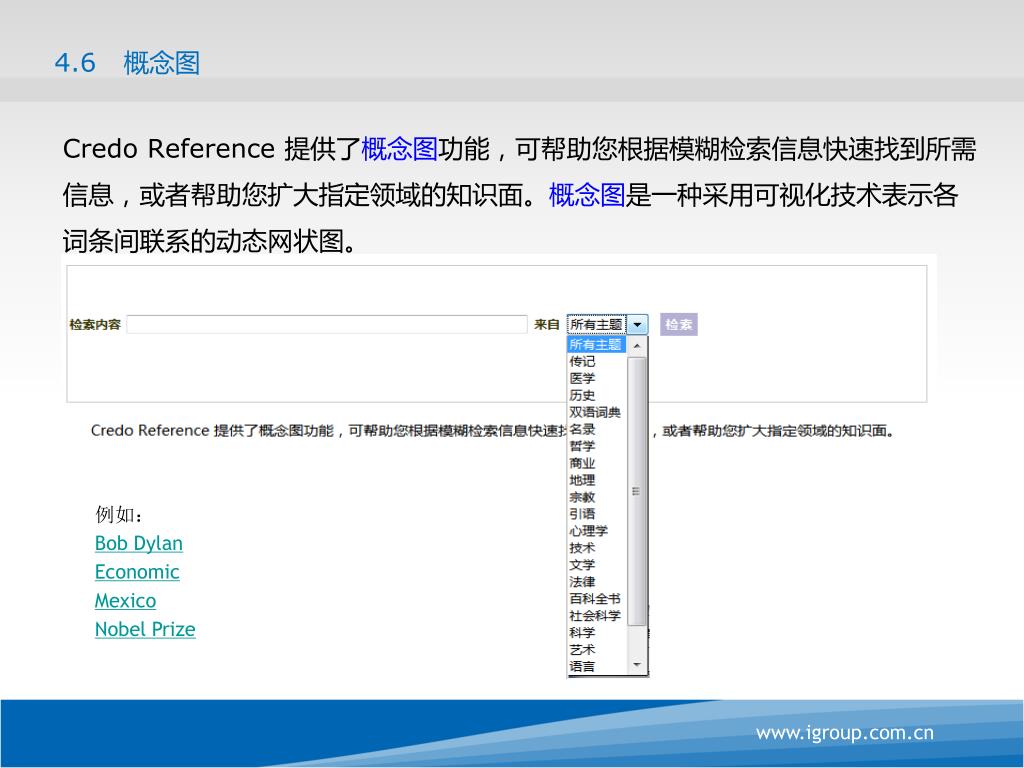Open the 所有主题 combo box arrow
1024x768 pixels.
(637, 325)
